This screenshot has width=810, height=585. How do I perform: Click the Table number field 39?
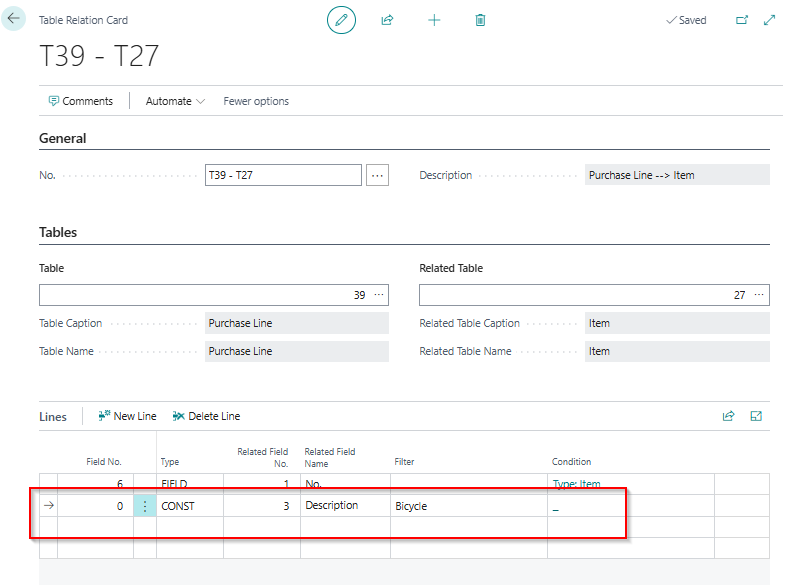214,295
